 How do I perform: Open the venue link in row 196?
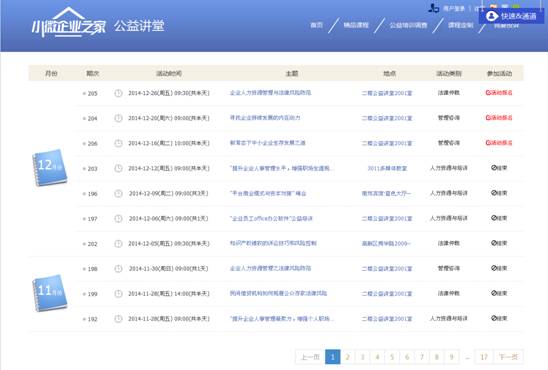386,193
